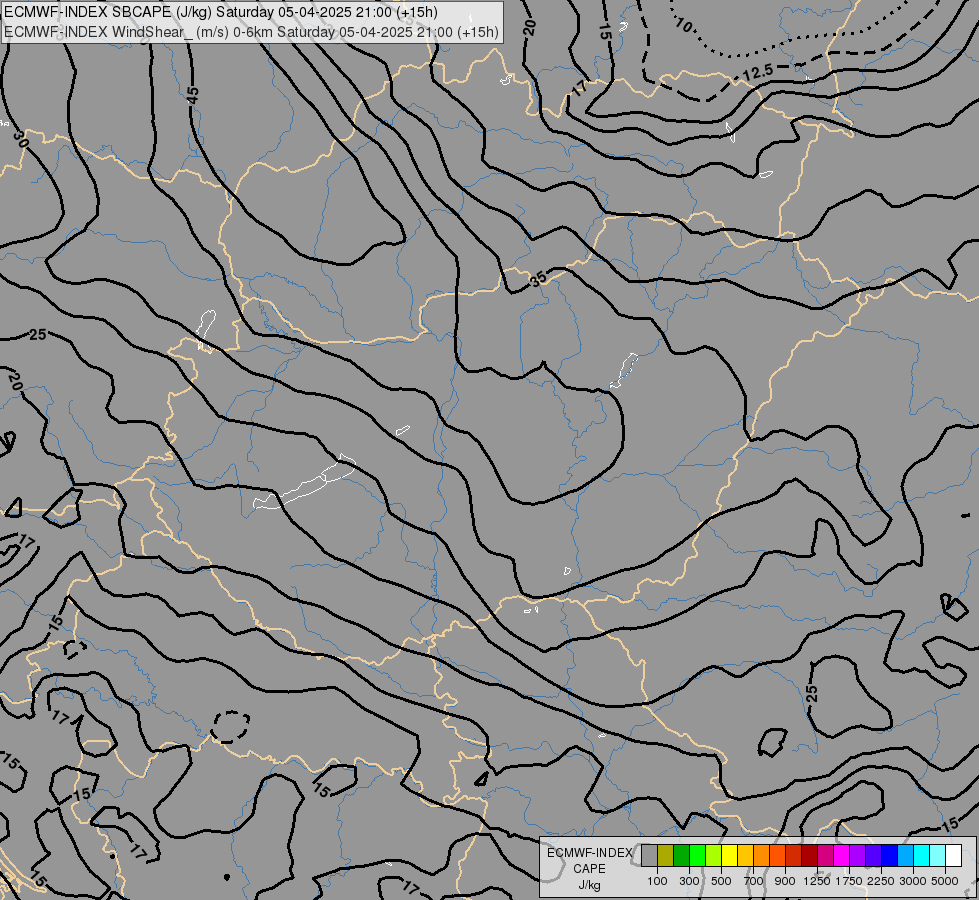979x900 pixels.
Task: Click the legend value 300
Action: 689,881
